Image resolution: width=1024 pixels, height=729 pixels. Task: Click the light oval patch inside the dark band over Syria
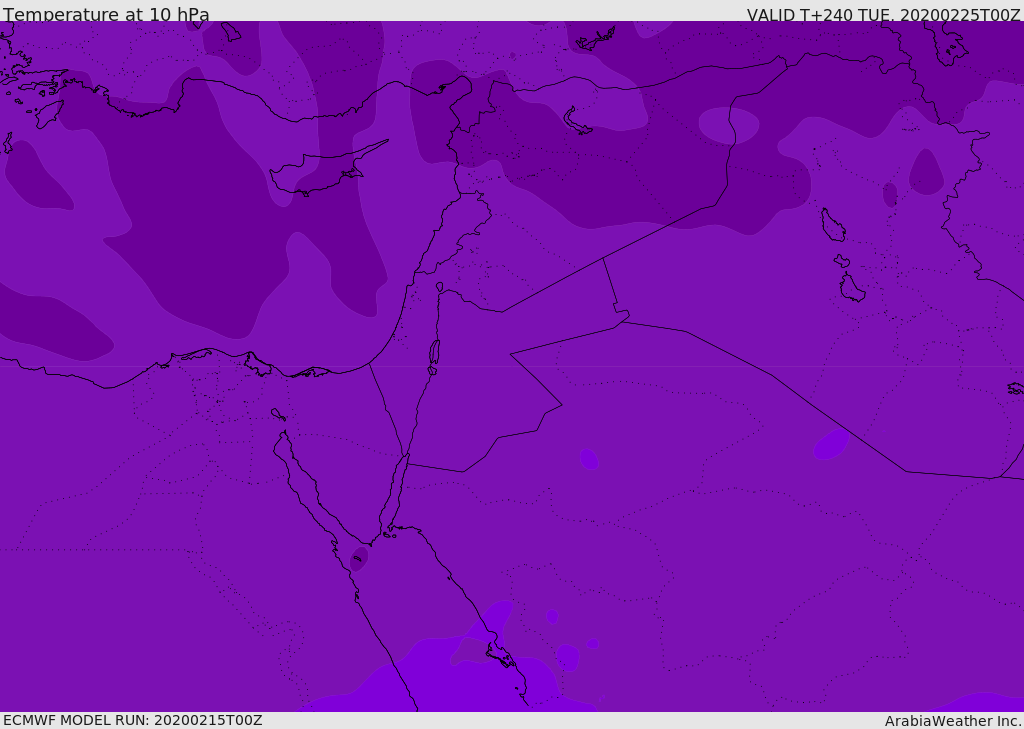tap(728, 125)
